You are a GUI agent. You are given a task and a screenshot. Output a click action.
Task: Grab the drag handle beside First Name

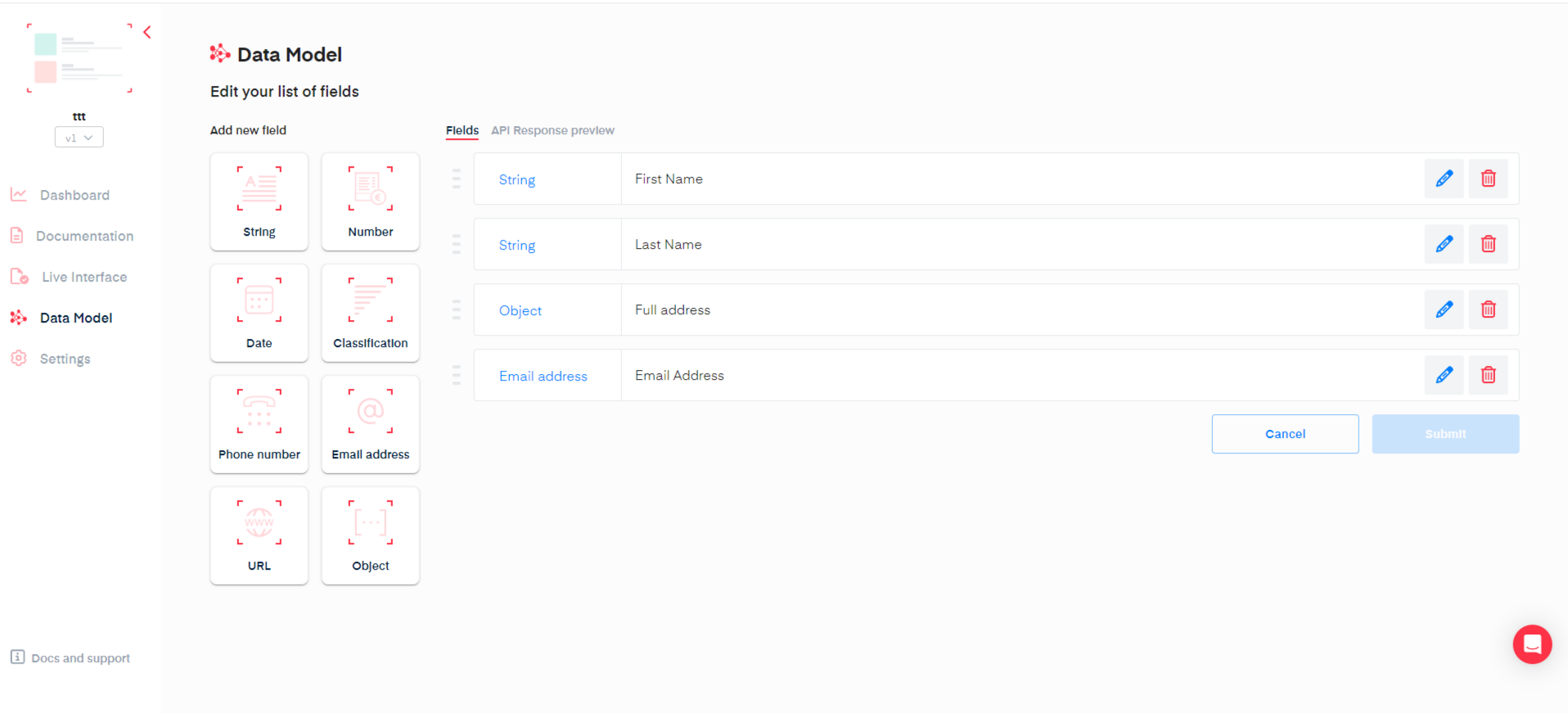457,178
